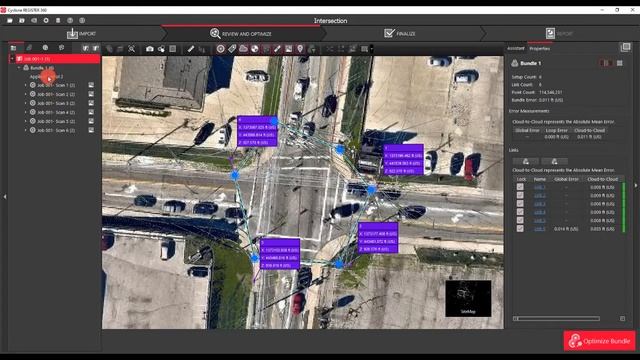
Task: Go to the Report workflow step
Action: (559, 33)
